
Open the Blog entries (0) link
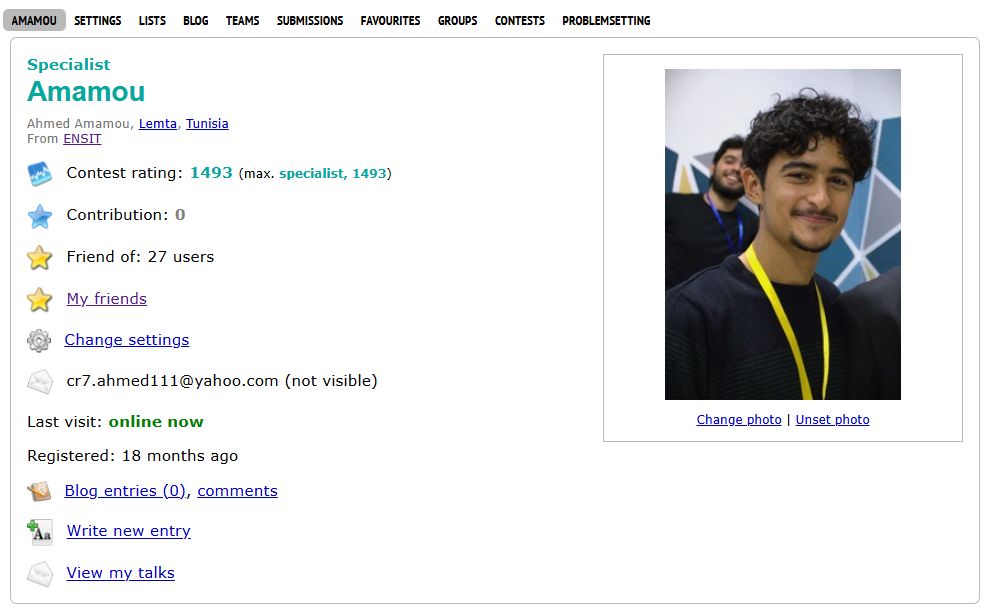pyautogui.click(x=125, y=491)
